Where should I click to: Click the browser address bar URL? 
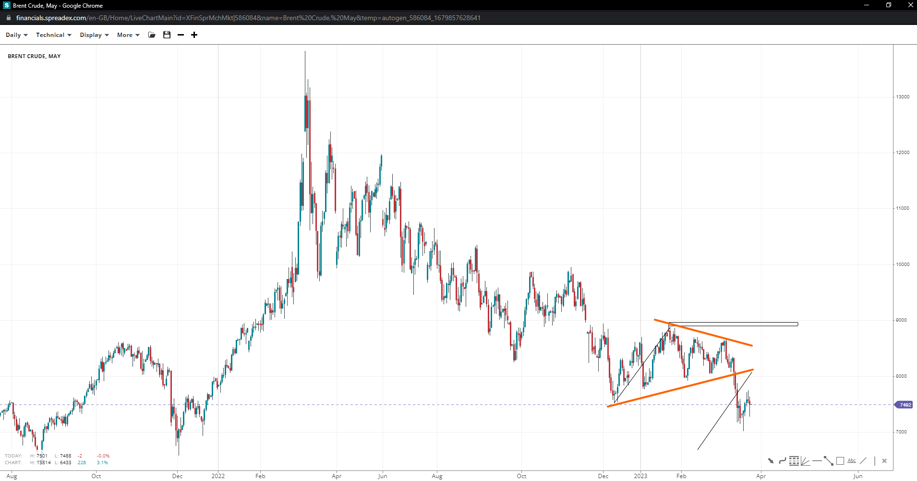click(x=248, y=18)
